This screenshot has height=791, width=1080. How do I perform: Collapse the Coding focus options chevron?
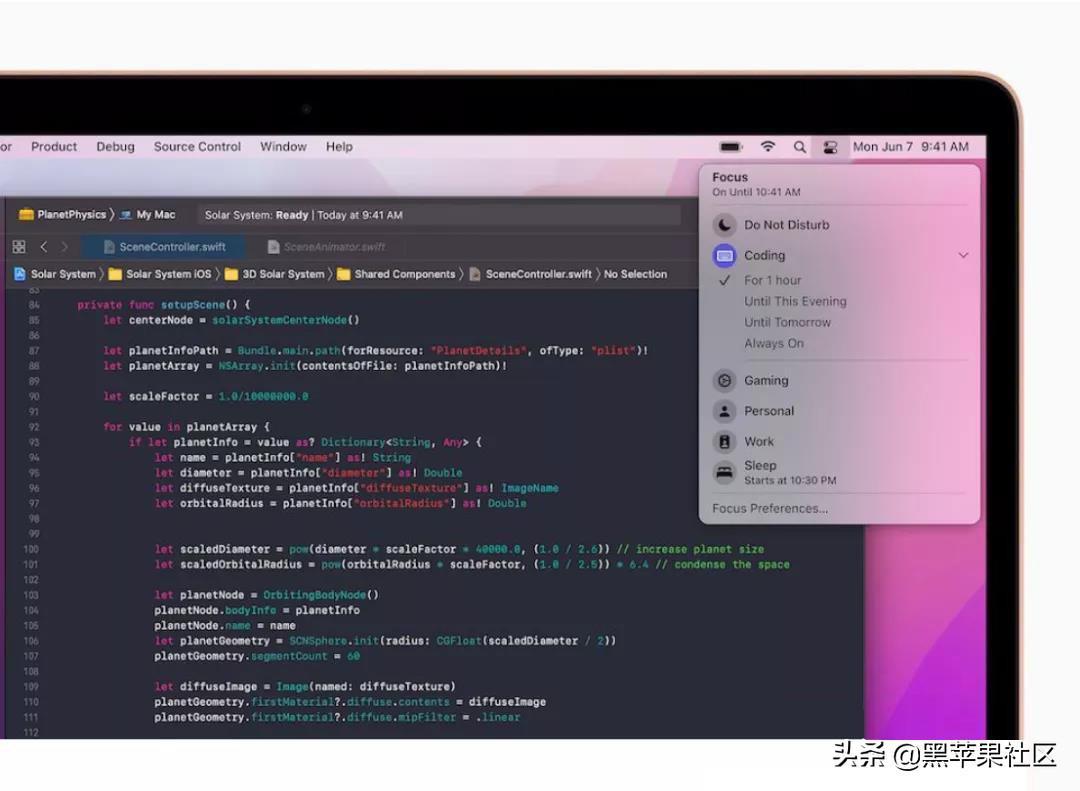[963, 256]
